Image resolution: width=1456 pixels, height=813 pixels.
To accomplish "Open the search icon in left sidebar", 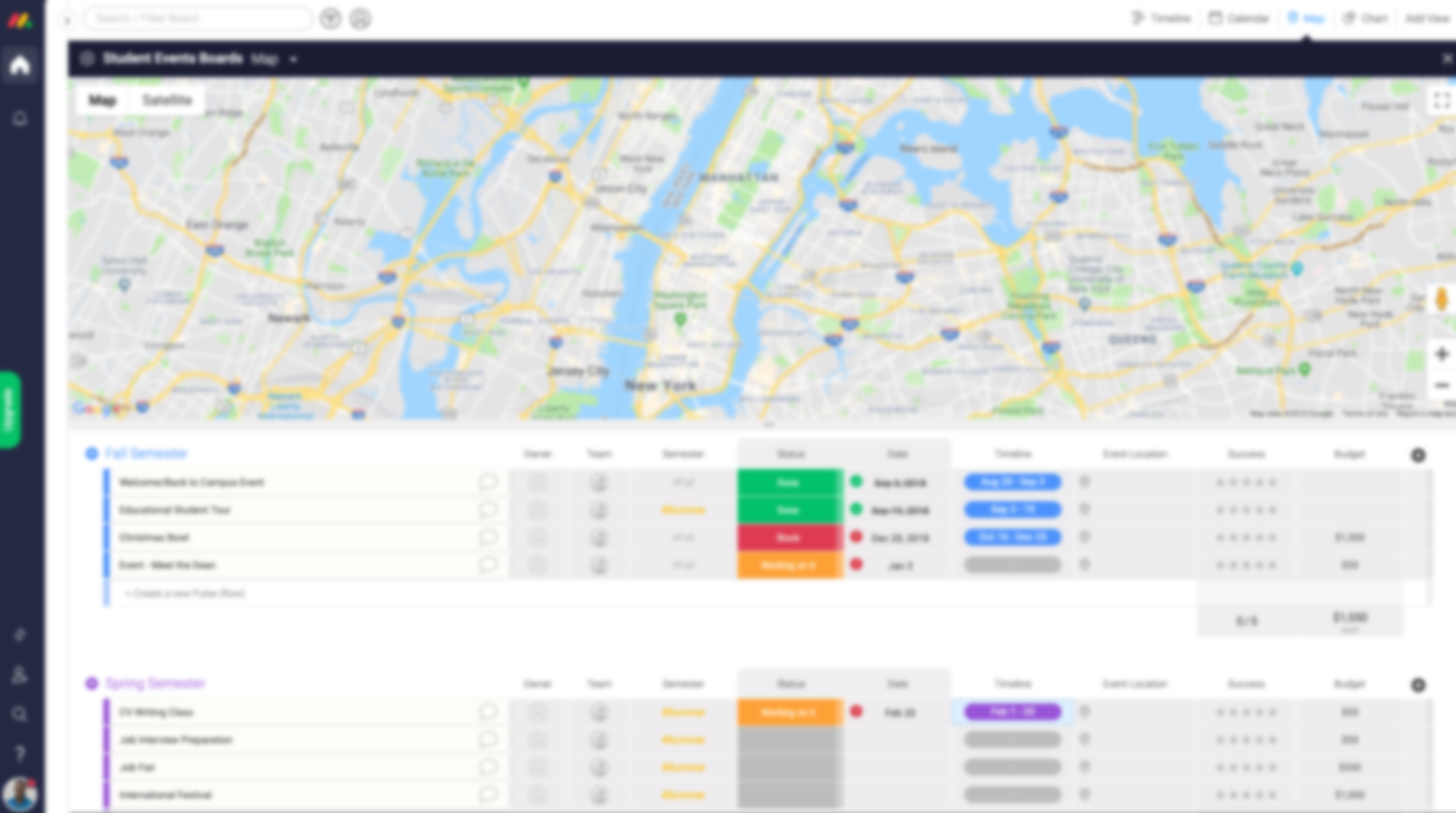I will pos(20,714).
